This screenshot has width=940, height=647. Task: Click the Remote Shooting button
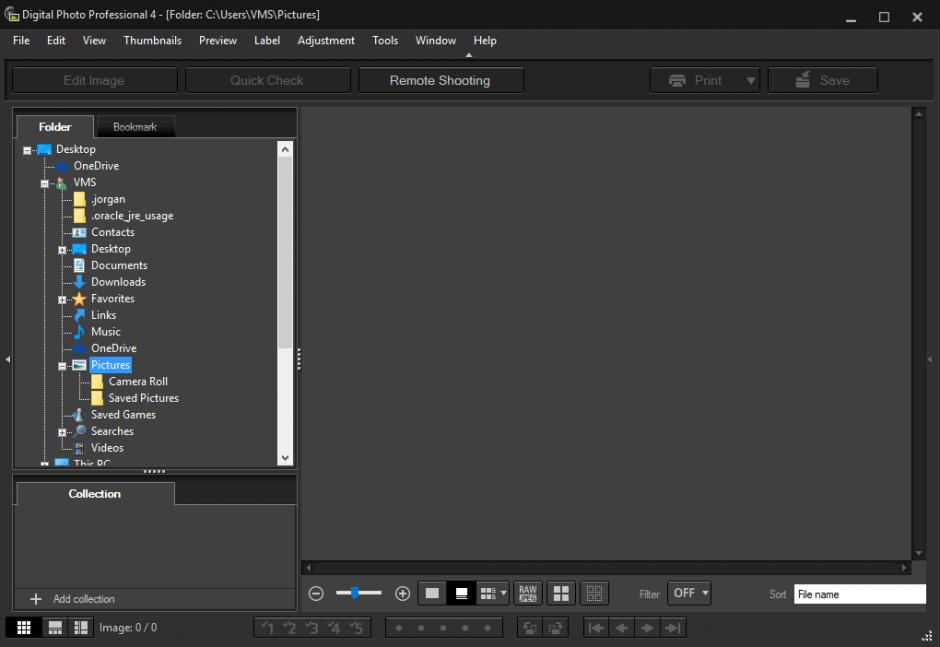coord(441,80)
